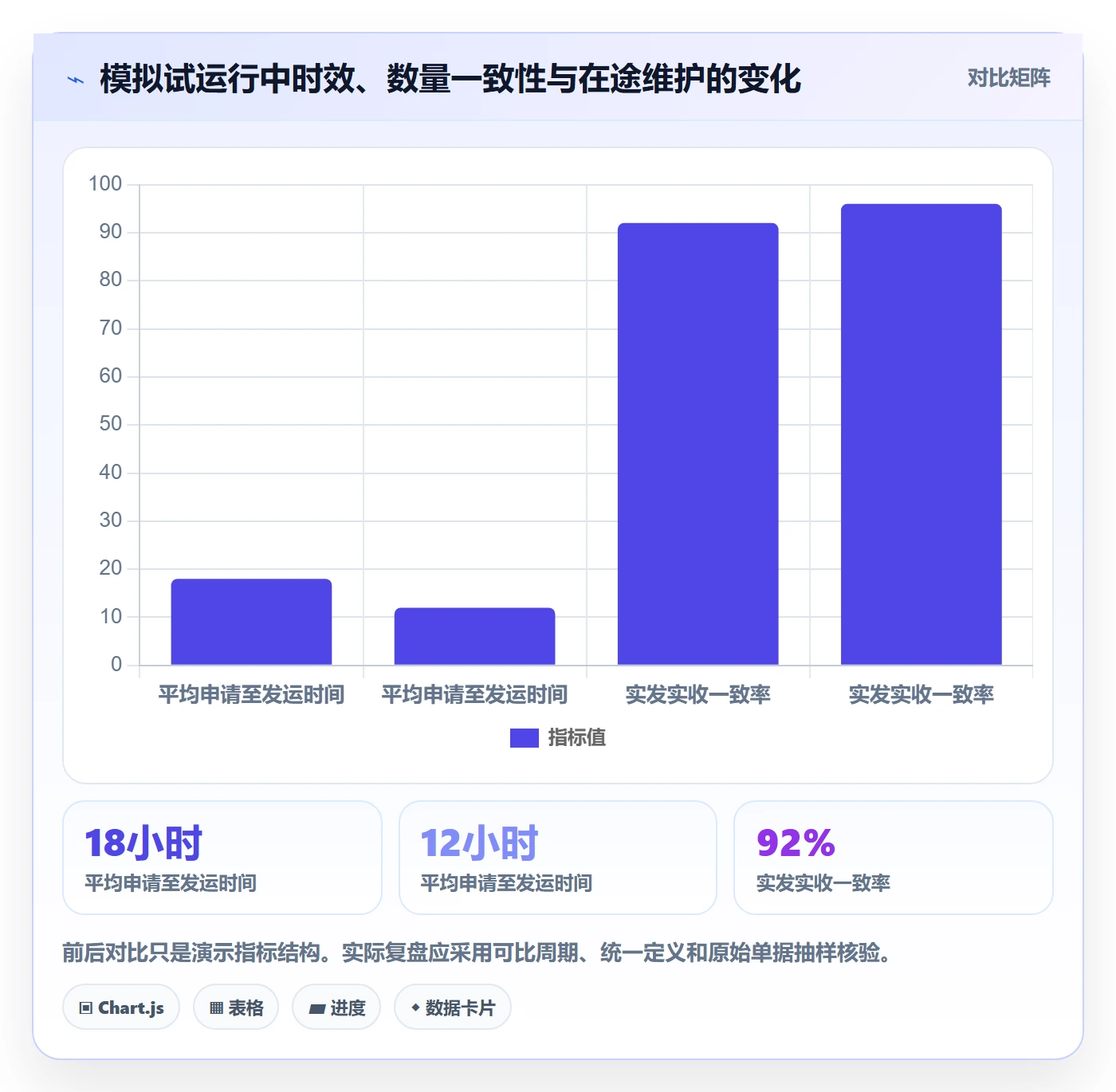Toggle the 指标值 legend color swatch
The image size is (1116, 1092).
524,738
